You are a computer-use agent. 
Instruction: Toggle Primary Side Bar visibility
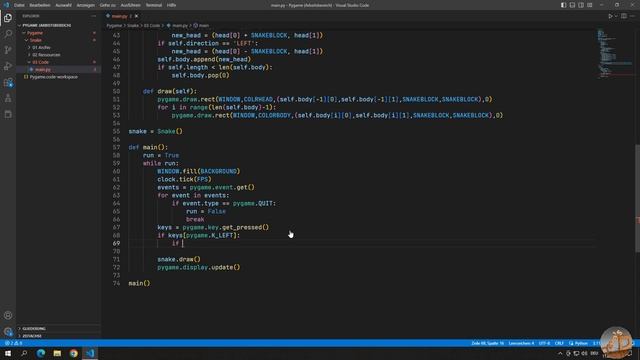coord(563,5)
